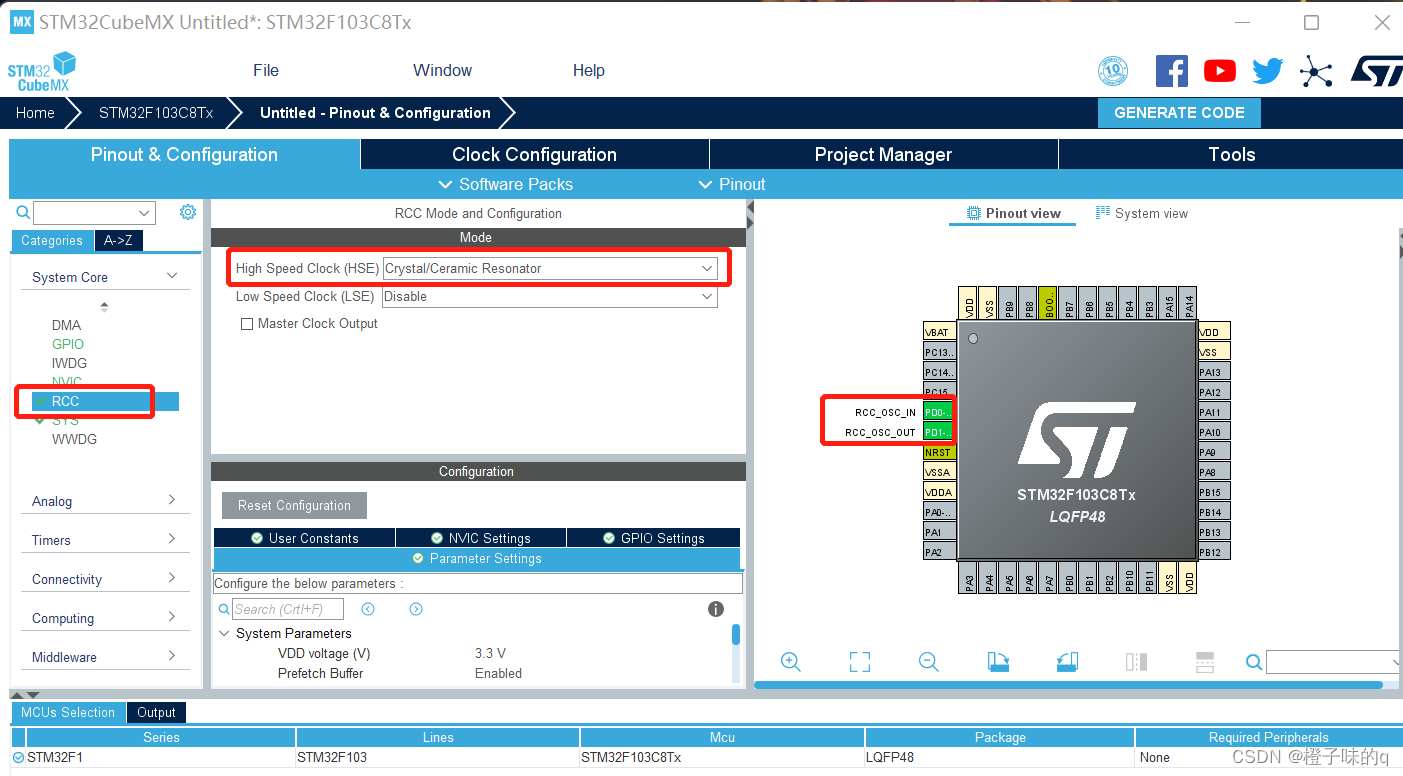
Task: Click the PA9 pin on the chip
Action: click(1213, 452)
